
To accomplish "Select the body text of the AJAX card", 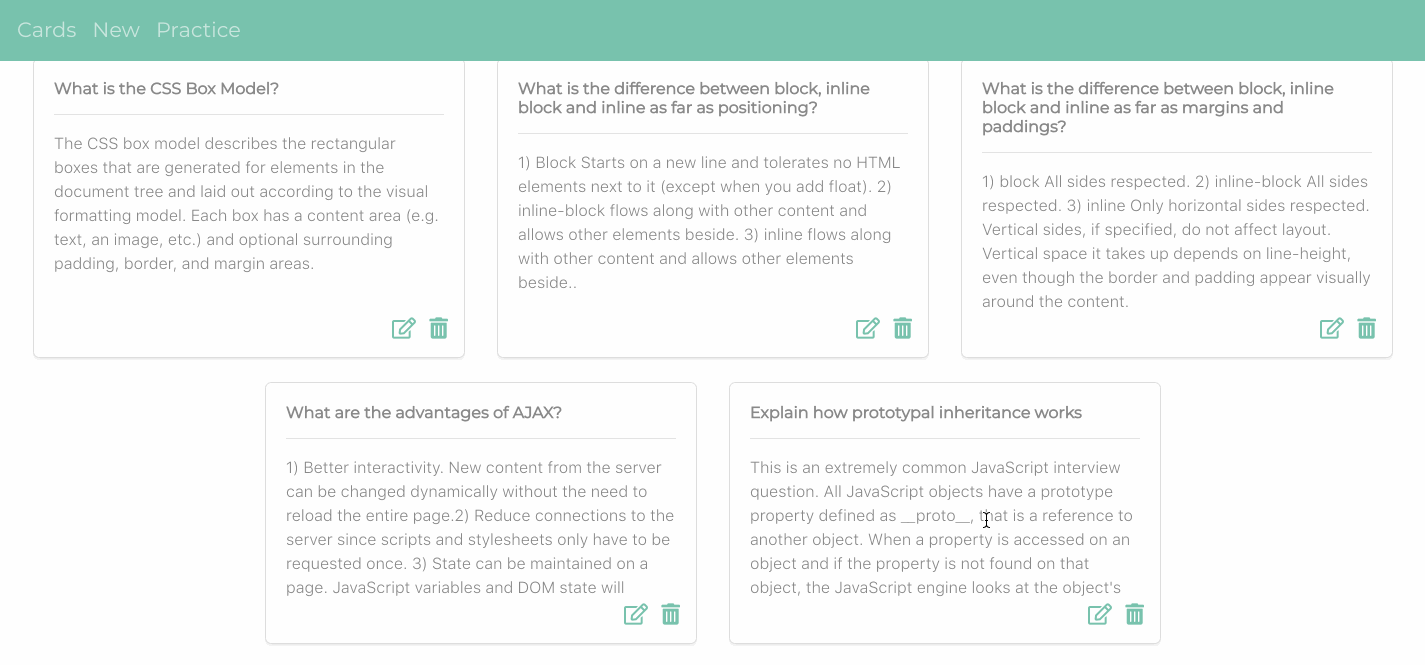I will [480, 527].
